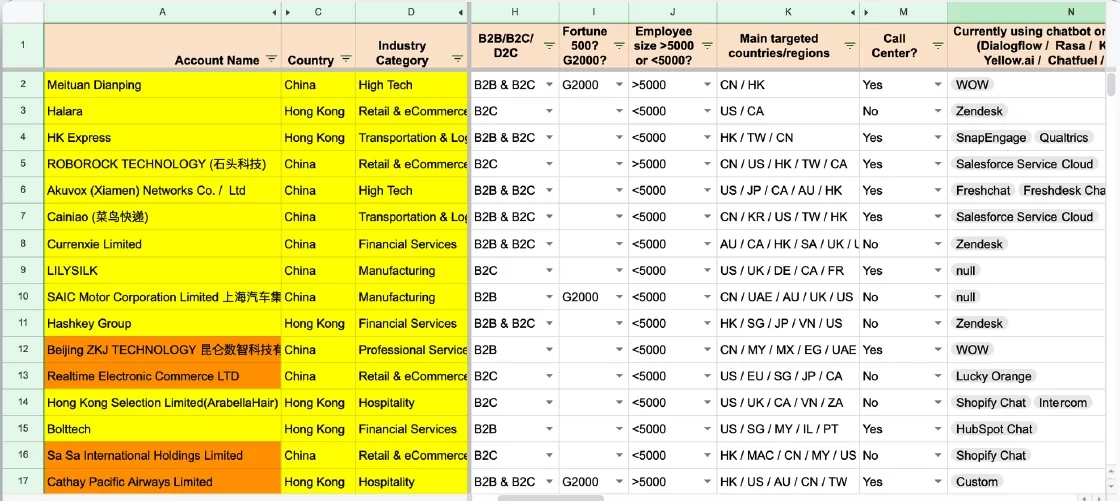Open filter icon on Country header

[x=346, y=59]
